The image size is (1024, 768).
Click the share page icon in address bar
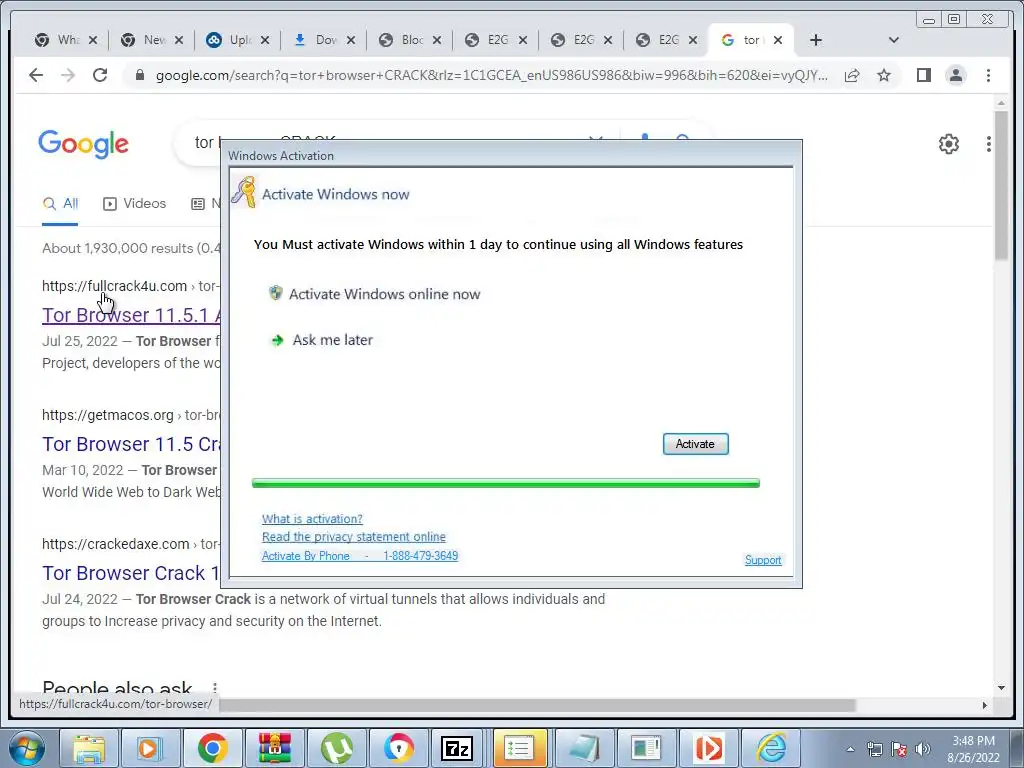[852, 75]
